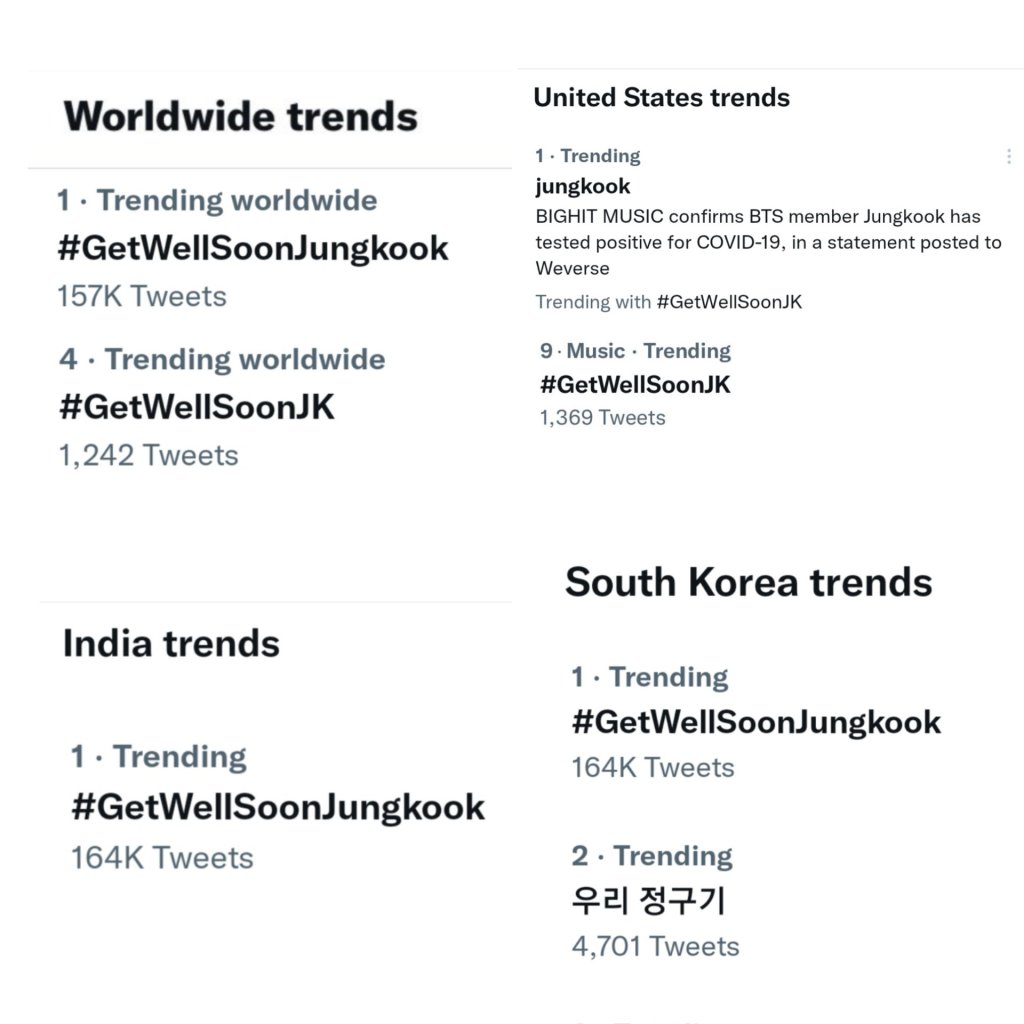Click the jungkook trend title in United States trends
Screen dimensions: 1024x1024
pyautogui.click(x=583, y=186)
